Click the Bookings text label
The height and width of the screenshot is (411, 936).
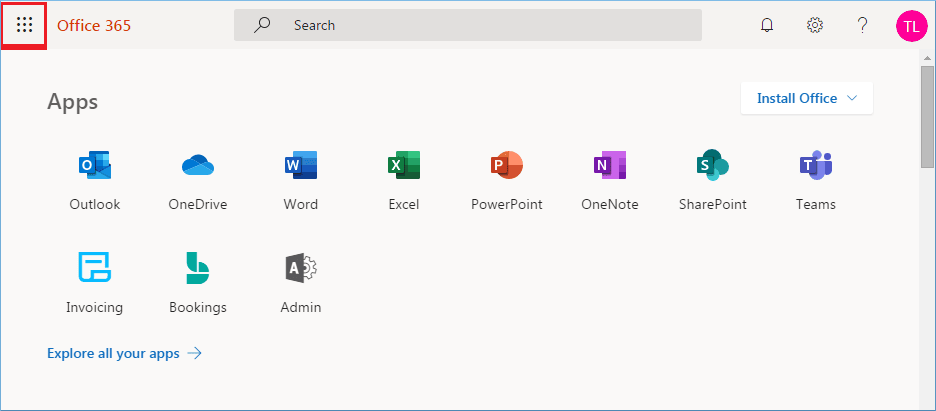198,308
